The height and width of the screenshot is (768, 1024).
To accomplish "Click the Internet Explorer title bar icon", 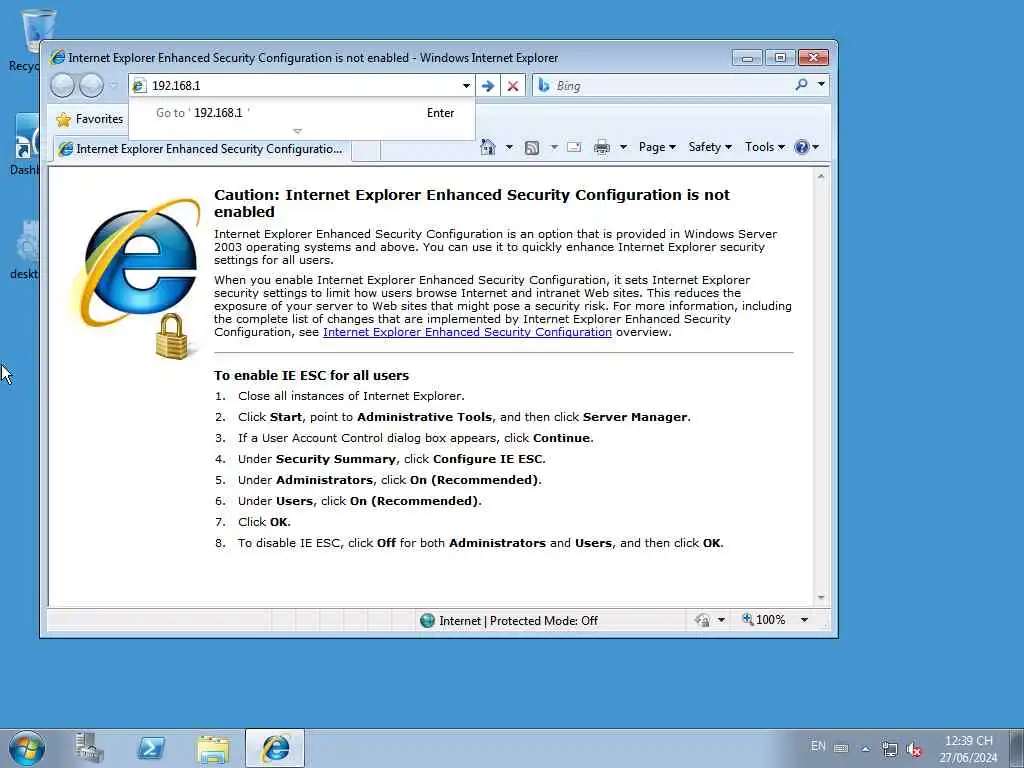I will [x=57, y=57].
